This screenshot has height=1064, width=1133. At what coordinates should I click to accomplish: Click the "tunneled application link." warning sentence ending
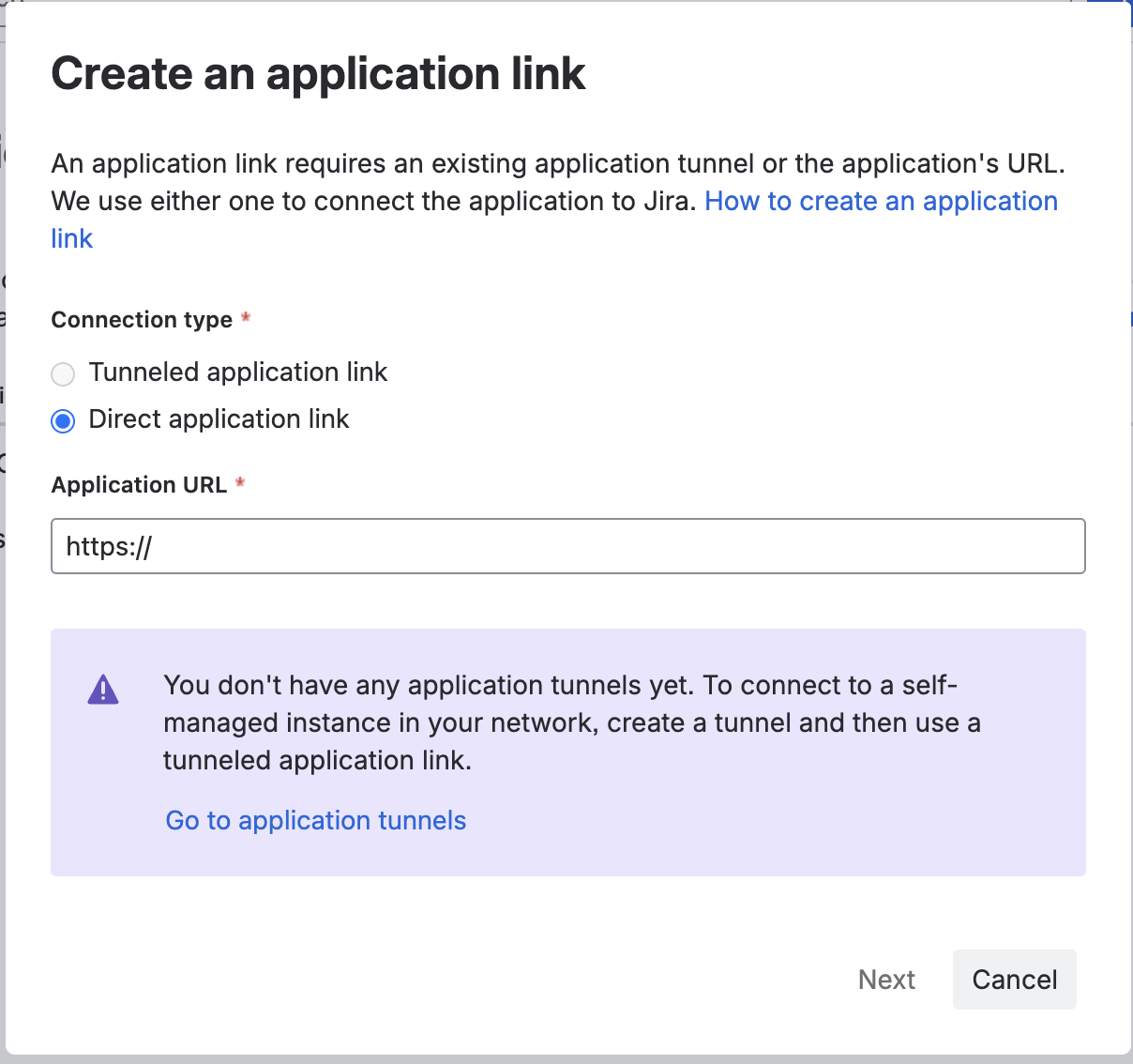317,761
